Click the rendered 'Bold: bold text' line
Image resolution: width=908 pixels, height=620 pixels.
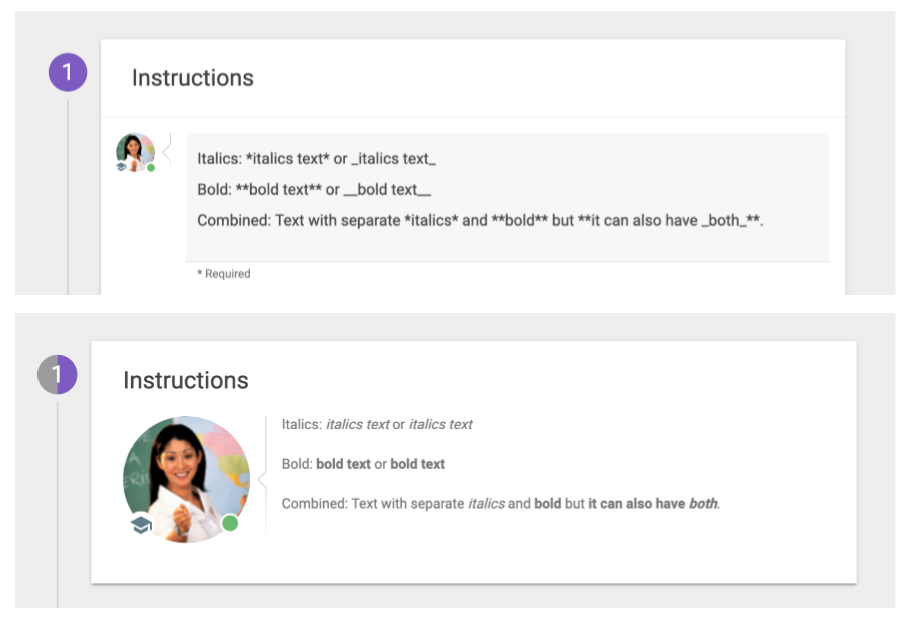pyautogui.click(x=363, y=464)
